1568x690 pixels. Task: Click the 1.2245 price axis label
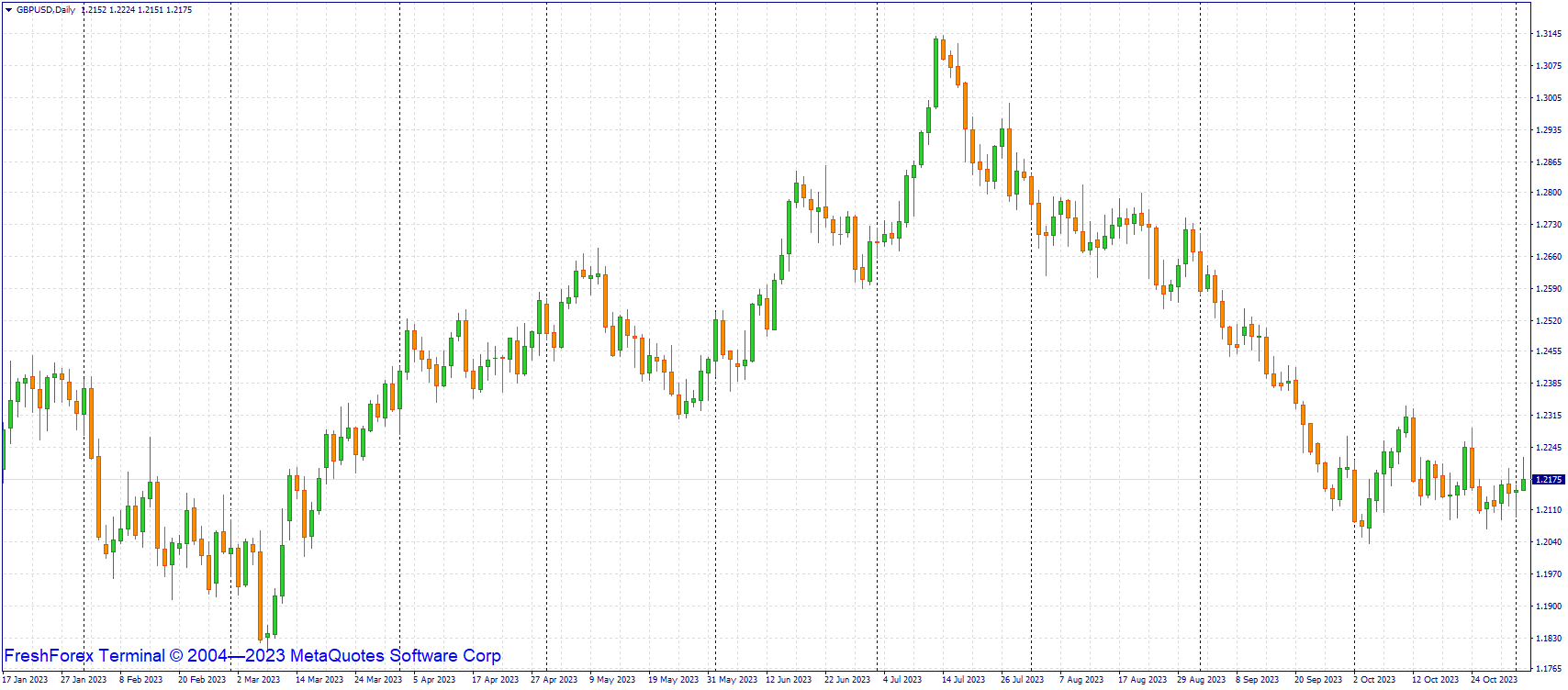[1549, 448]
